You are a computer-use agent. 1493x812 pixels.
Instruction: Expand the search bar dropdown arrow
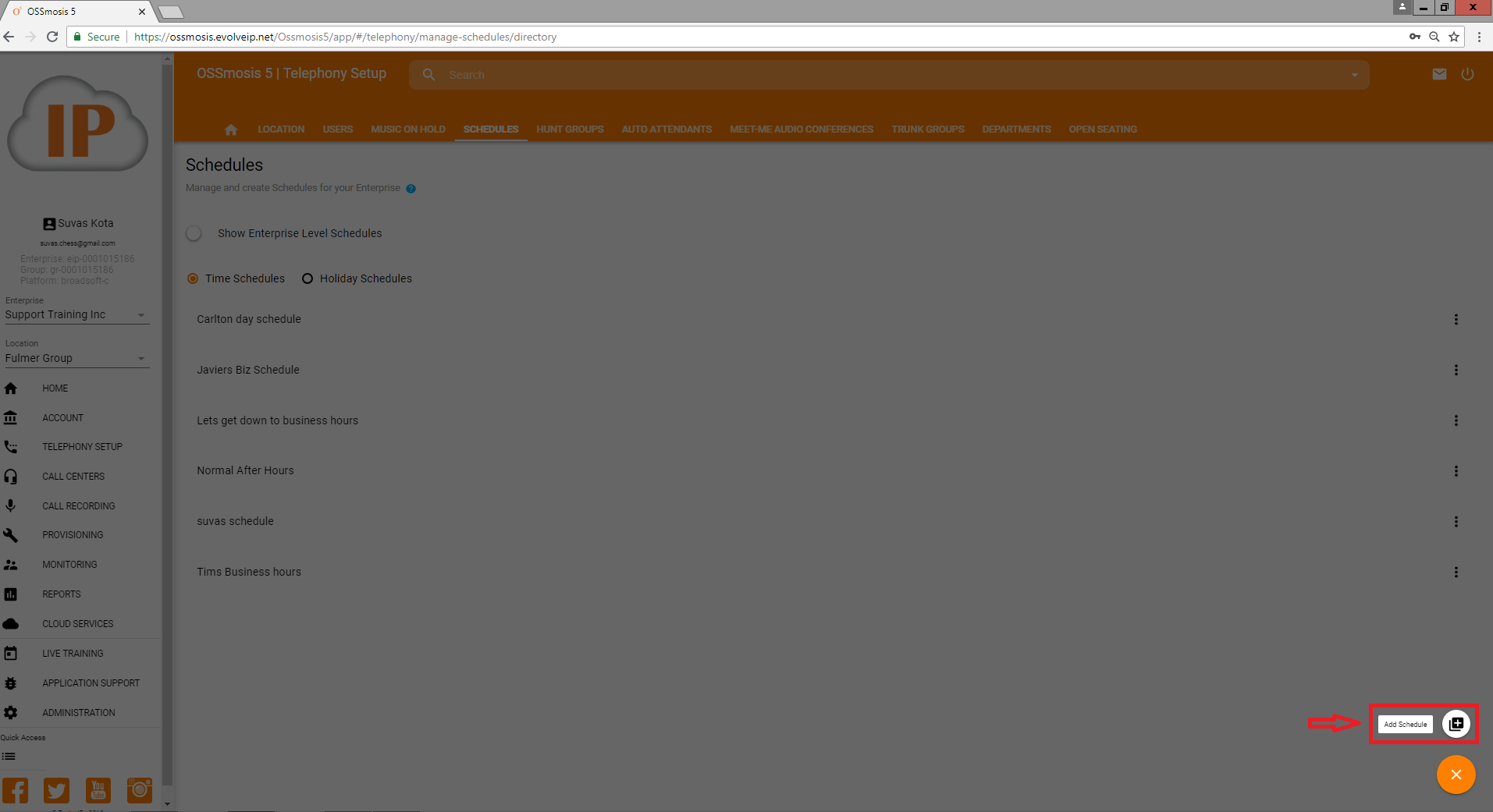[x=1354, y=75]
